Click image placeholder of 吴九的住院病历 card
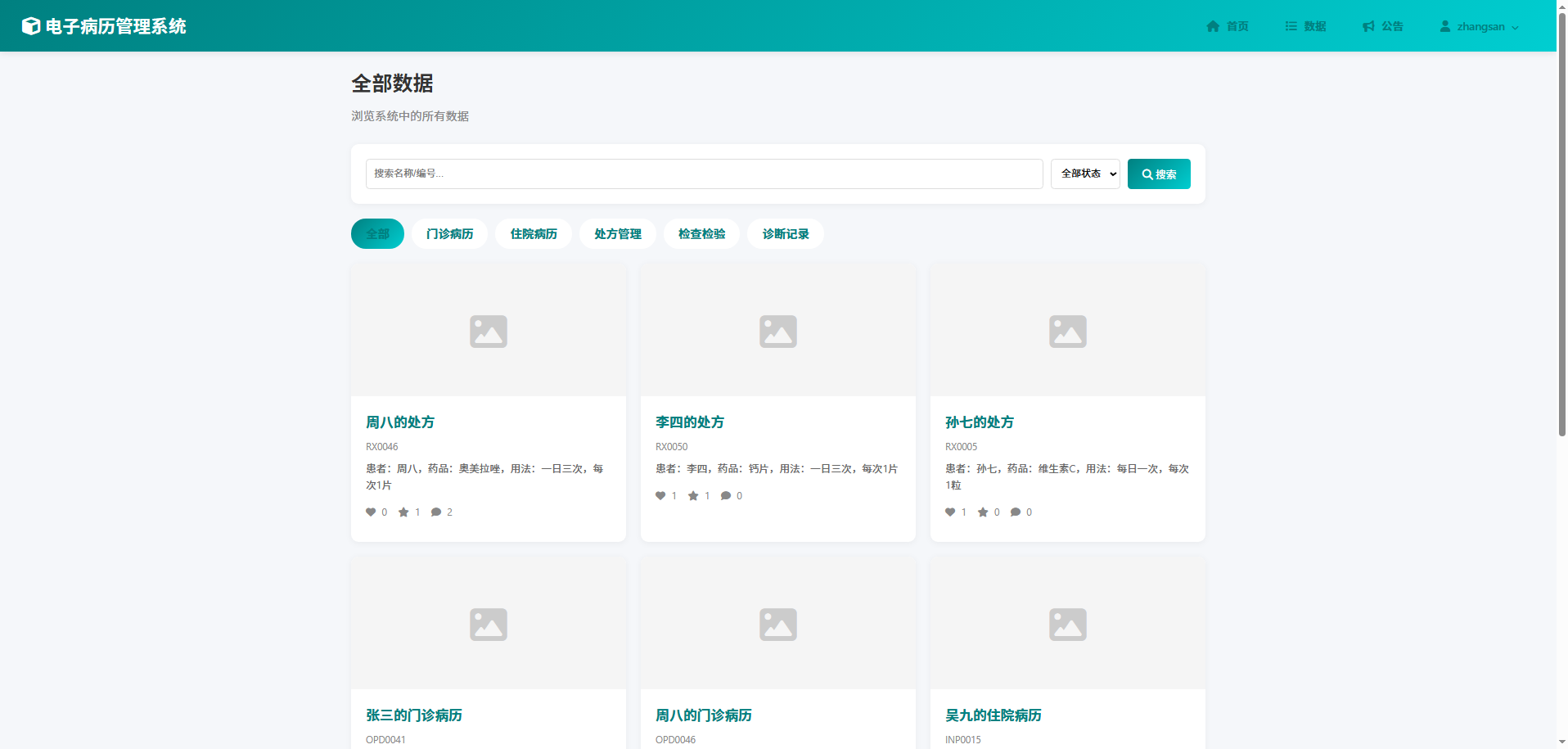Screen dimensions: 1568x749 [1068, 624]
